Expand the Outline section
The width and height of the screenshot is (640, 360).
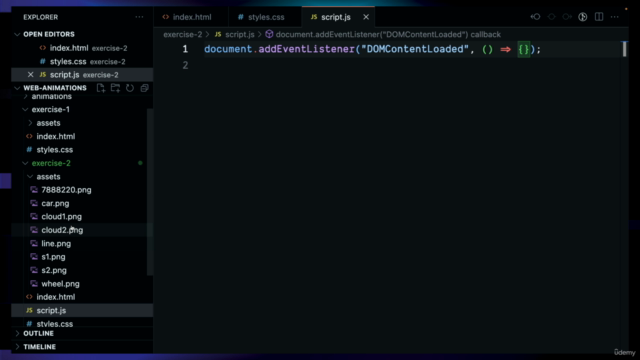coord(38,333)
